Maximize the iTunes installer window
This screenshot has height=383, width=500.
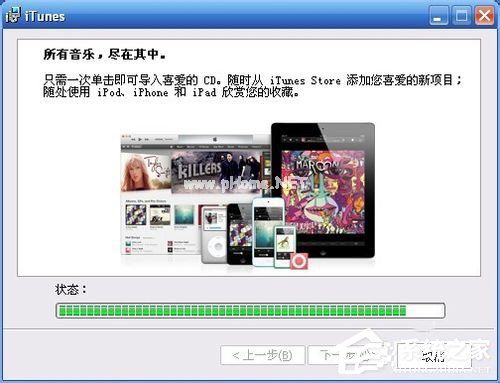461,15
